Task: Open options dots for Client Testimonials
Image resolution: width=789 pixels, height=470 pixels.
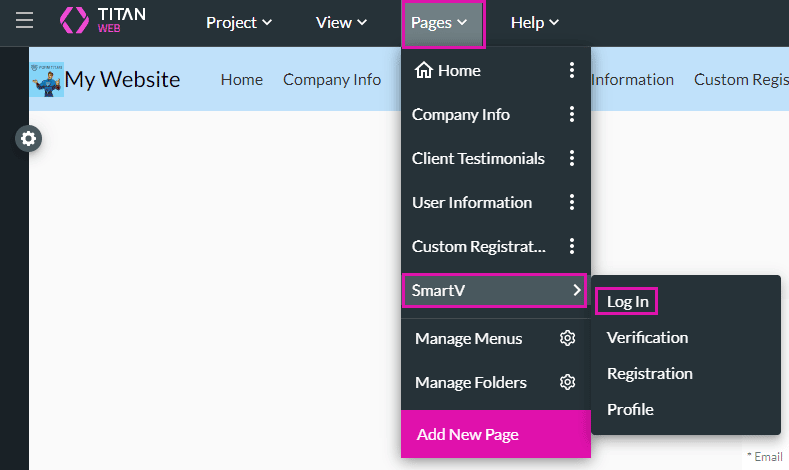Action: pos(572,158)
